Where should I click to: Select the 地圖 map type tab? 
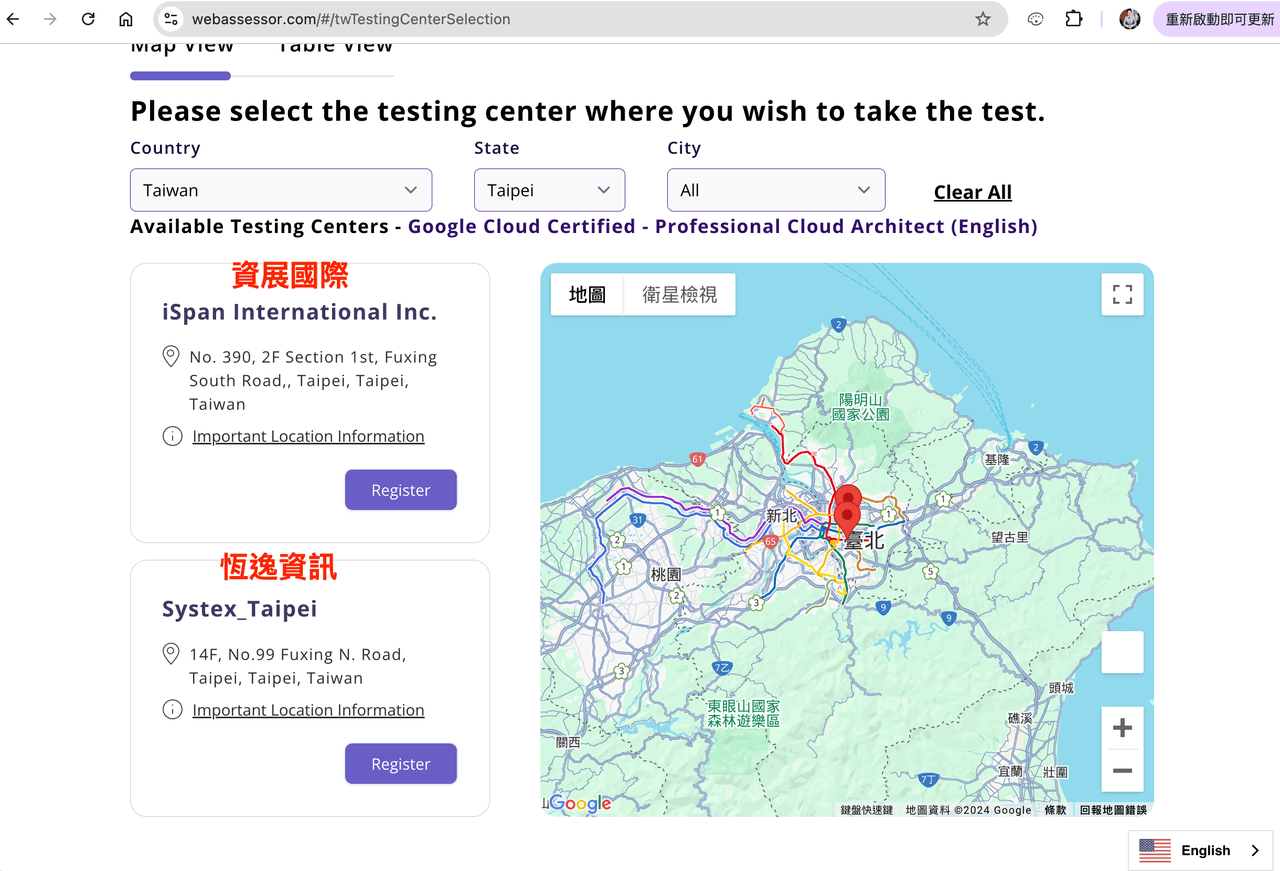[x=587, y=294]
